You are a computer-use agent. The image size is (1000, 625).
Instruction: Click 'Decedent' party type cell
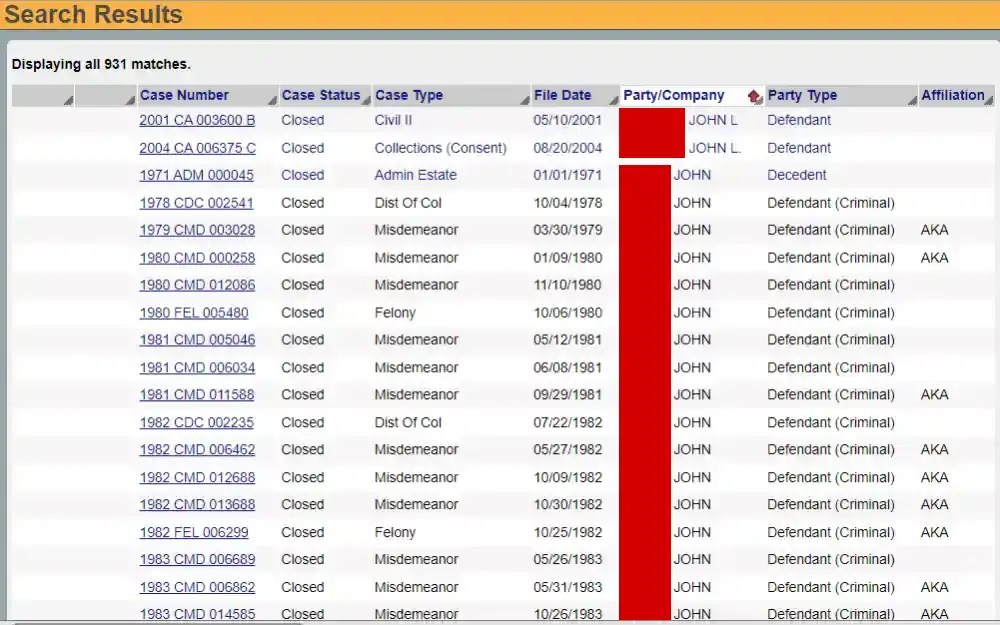797,175
